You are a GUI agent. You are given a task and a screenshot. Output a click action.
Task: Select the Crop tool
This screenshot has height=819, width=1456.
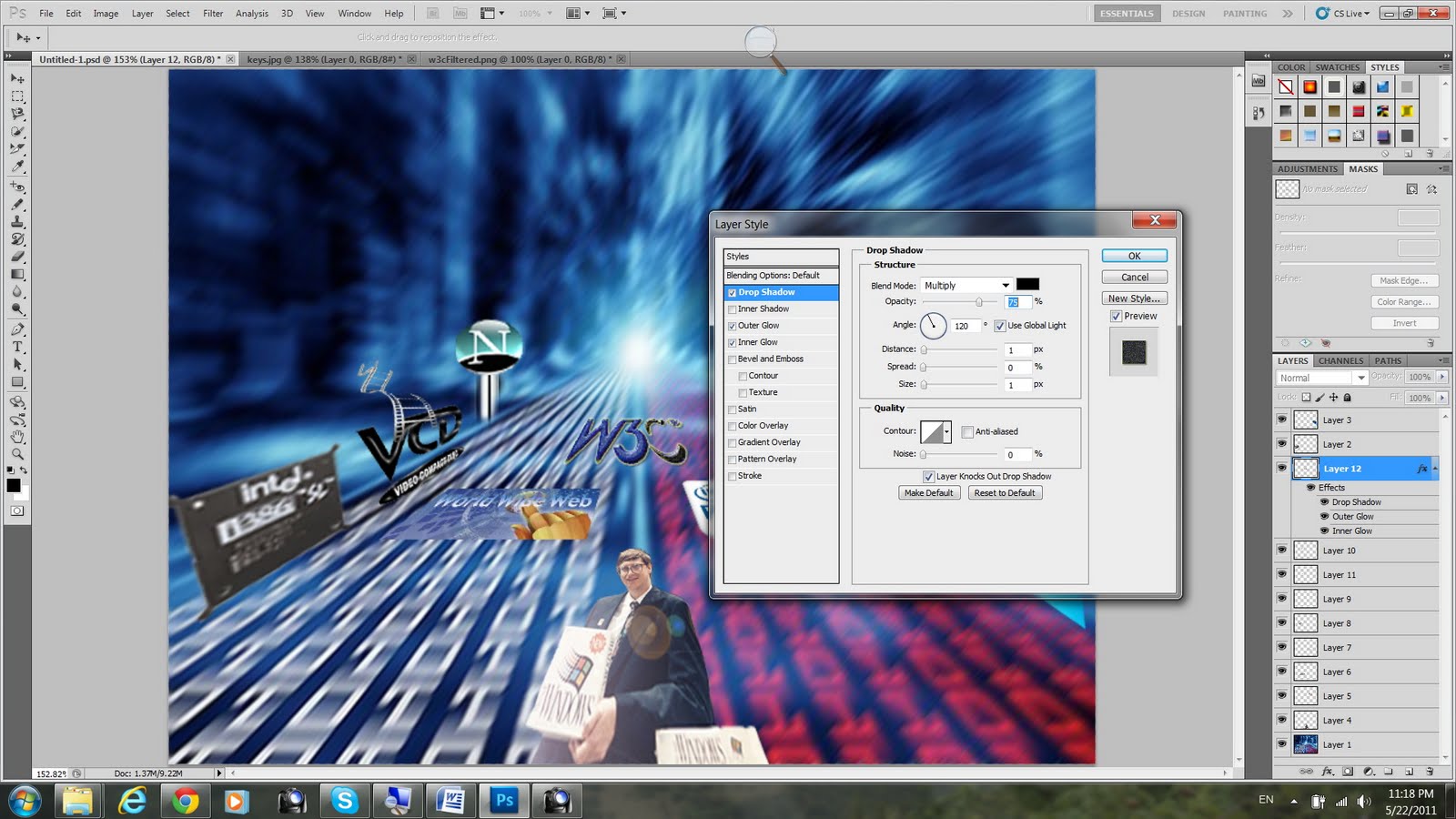(x=17, y=149)
